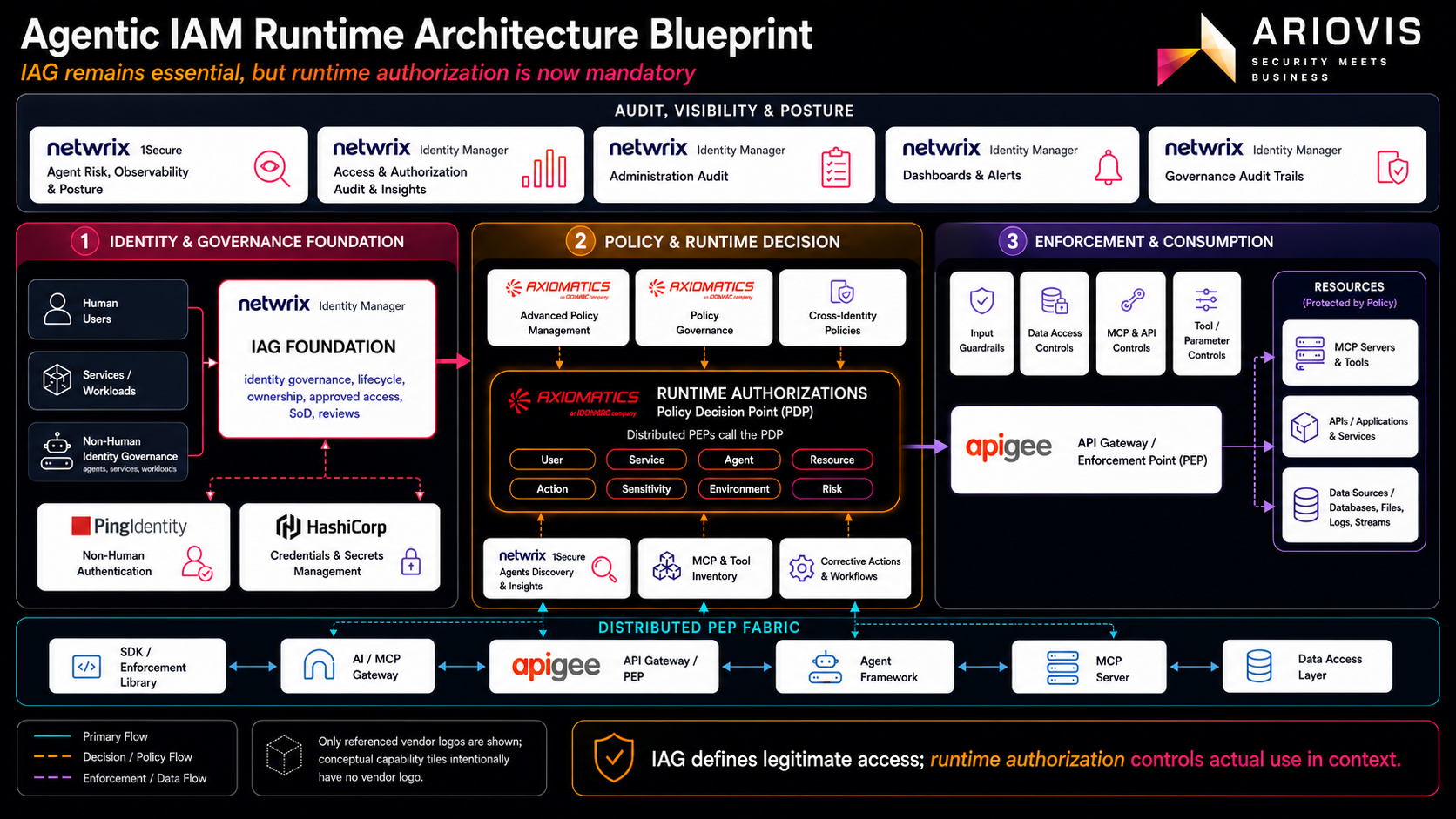The width and height of the screenshot is (1456, 819).
Task: Click the gear icon for Corrective Actions & Workflows
Action: click(801, 568)
